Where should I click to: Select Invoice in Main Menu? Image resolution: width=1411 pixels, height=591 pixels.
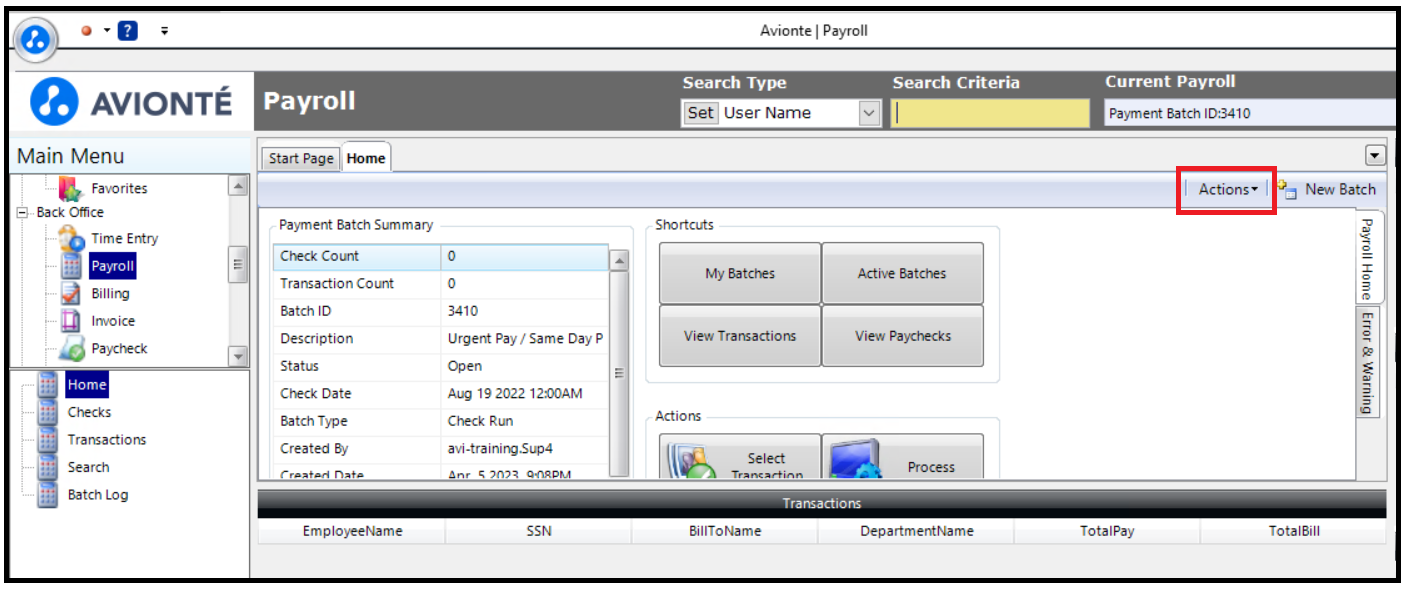(113, 321)
